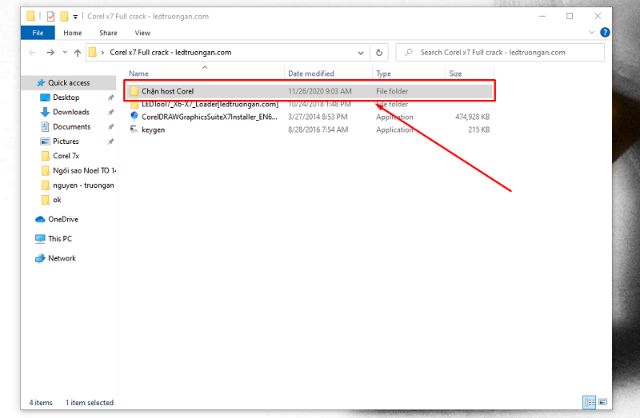
Task: Open the recent locations dropdown
Action: (64, 53)
